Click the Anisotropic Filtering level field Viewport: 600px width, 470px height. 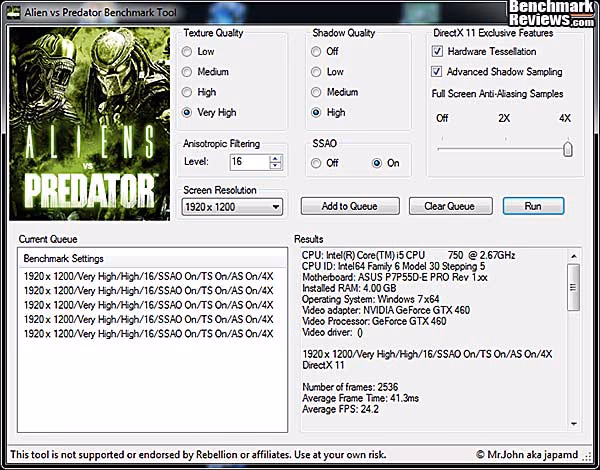(249, 162)
